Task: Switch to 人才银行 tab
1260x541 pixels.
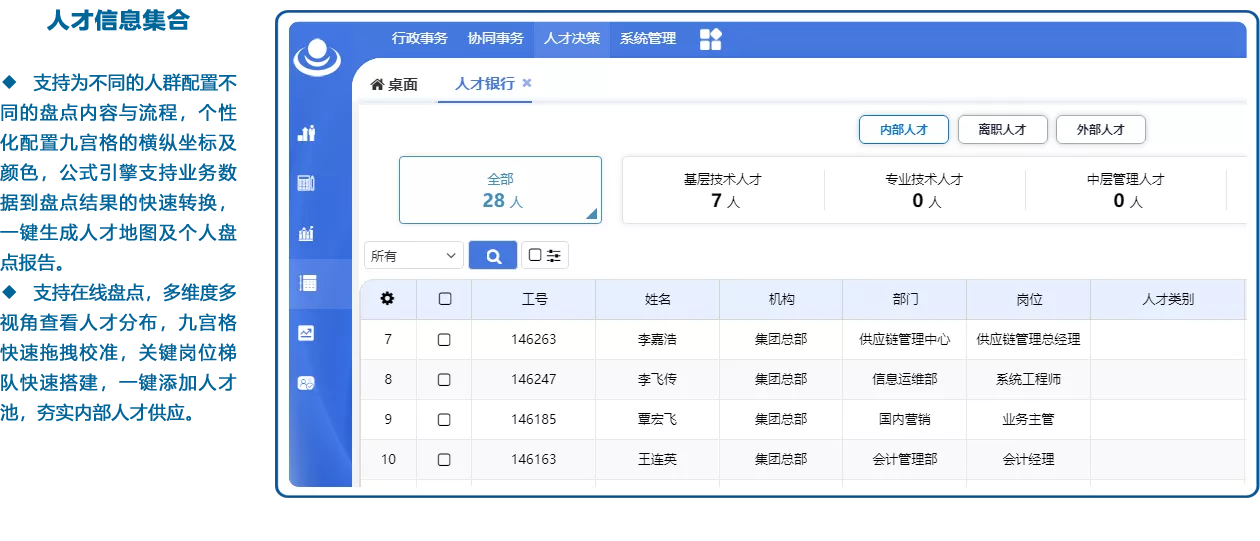Action: click(485, 84)
